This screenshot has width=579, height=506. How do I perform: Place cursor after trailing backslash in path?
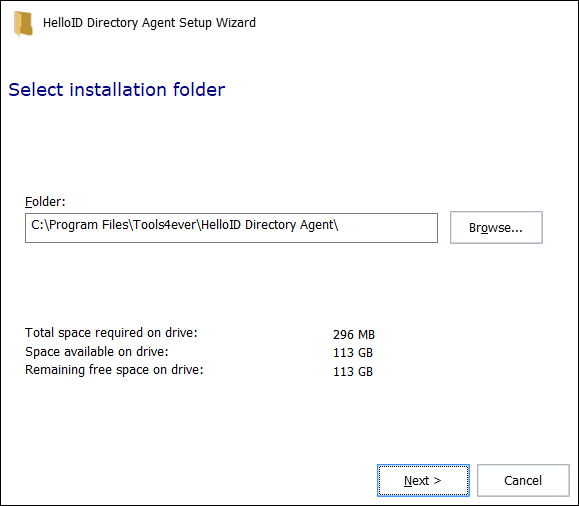[339, 225]
